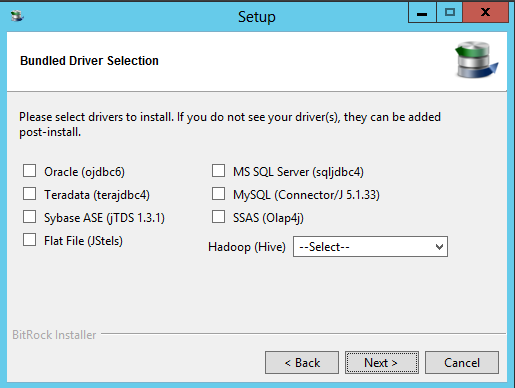Minimize the Setup window

pos(422,13)
